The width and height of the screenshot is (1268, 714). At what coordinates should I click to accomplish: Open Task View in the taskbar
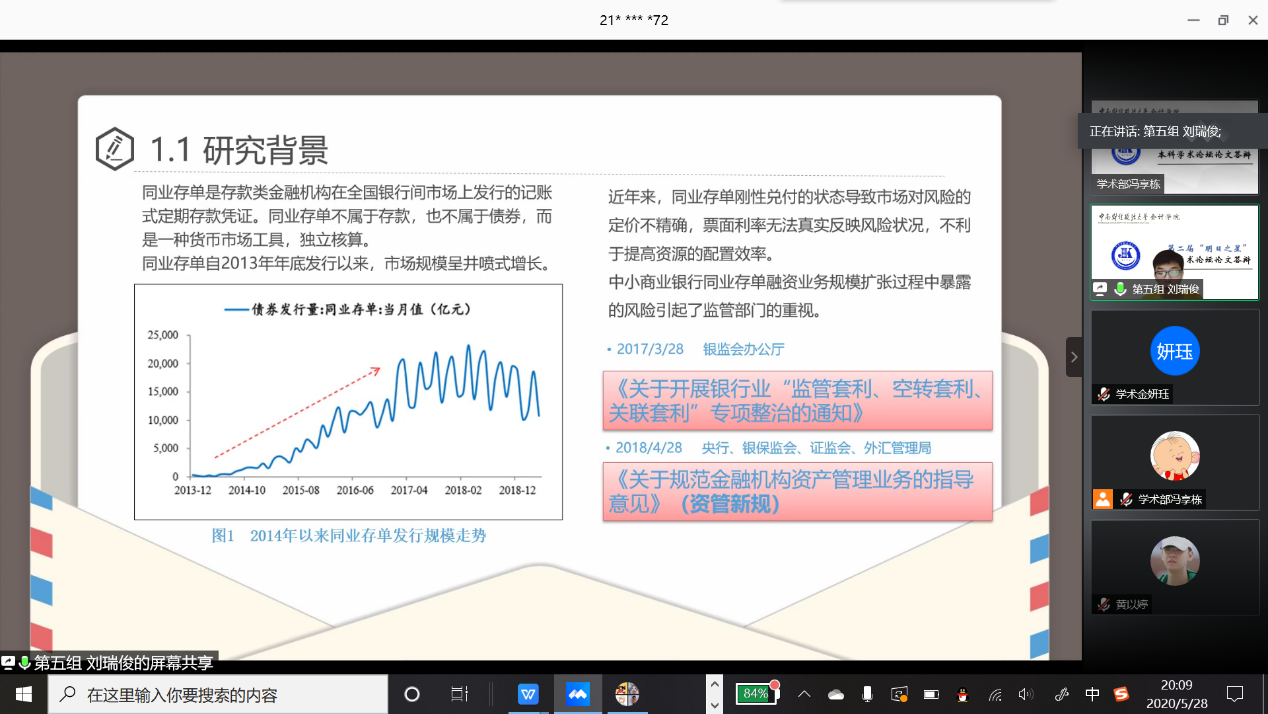point(459,694)
